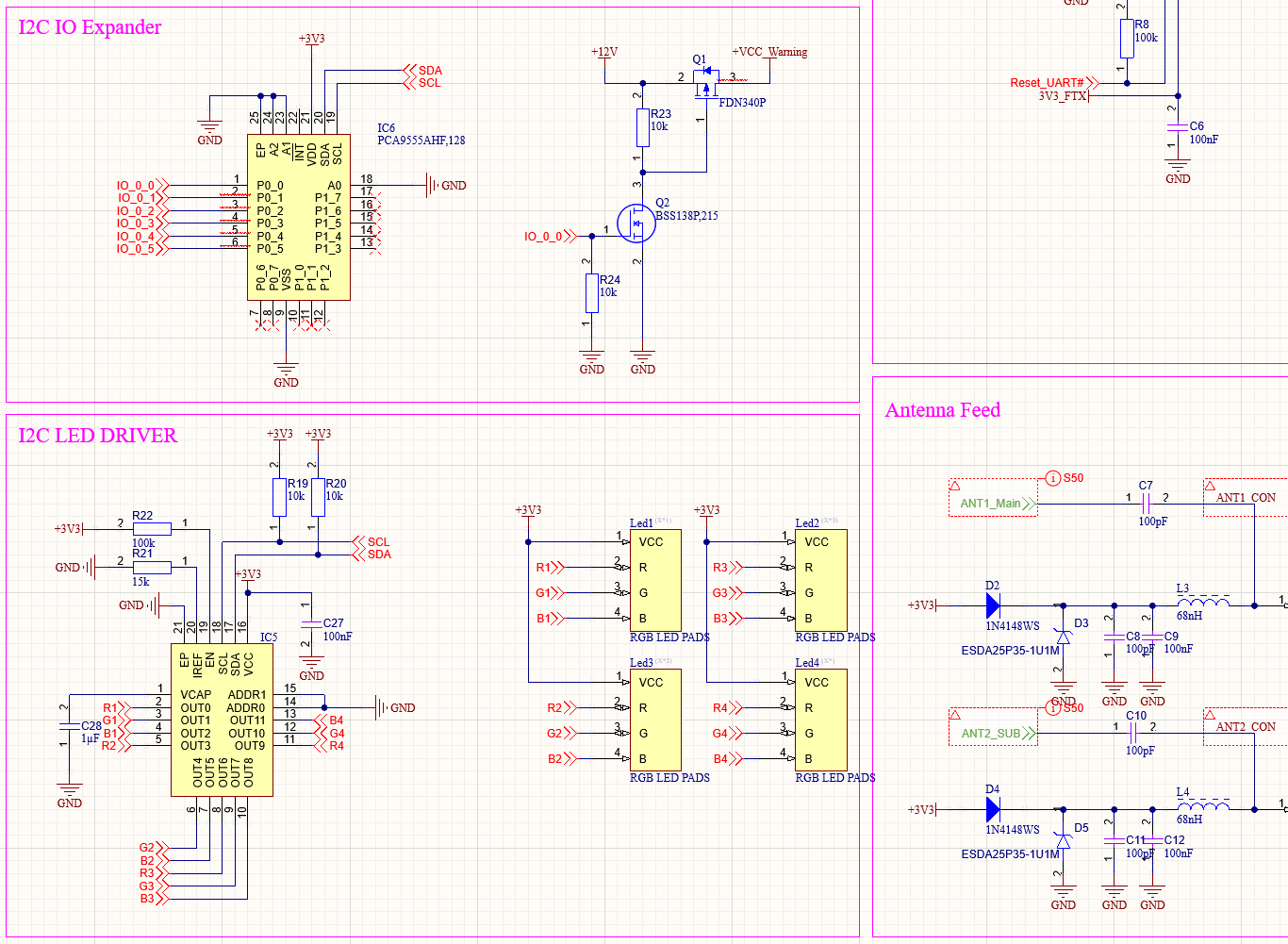This screenshot has height=944, width=1288.
Task: Select capacitor C27 100nF symbol
Action: point(311,624)
